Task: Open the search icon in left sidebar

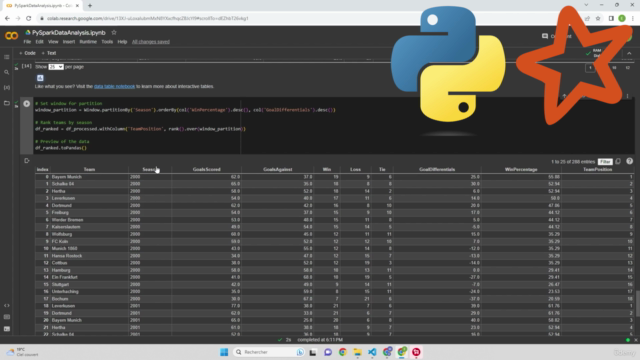Action: point(7,72)
